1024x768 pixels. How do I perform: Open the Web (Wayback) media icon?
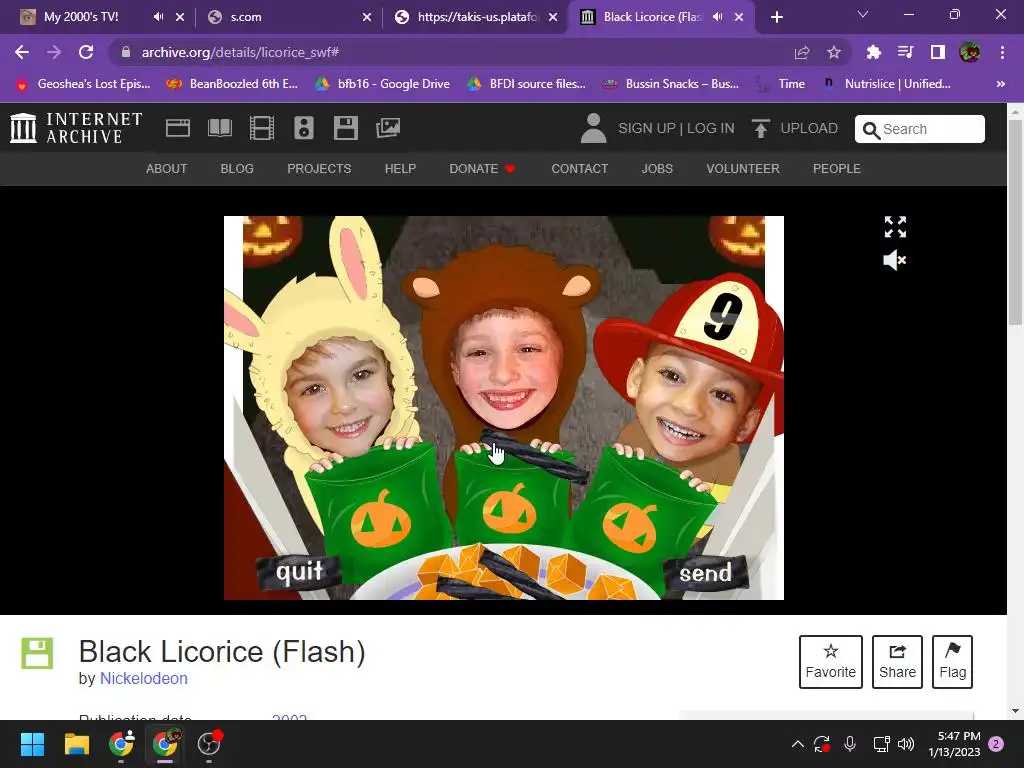pyautogui.click(x=178, y=128)
